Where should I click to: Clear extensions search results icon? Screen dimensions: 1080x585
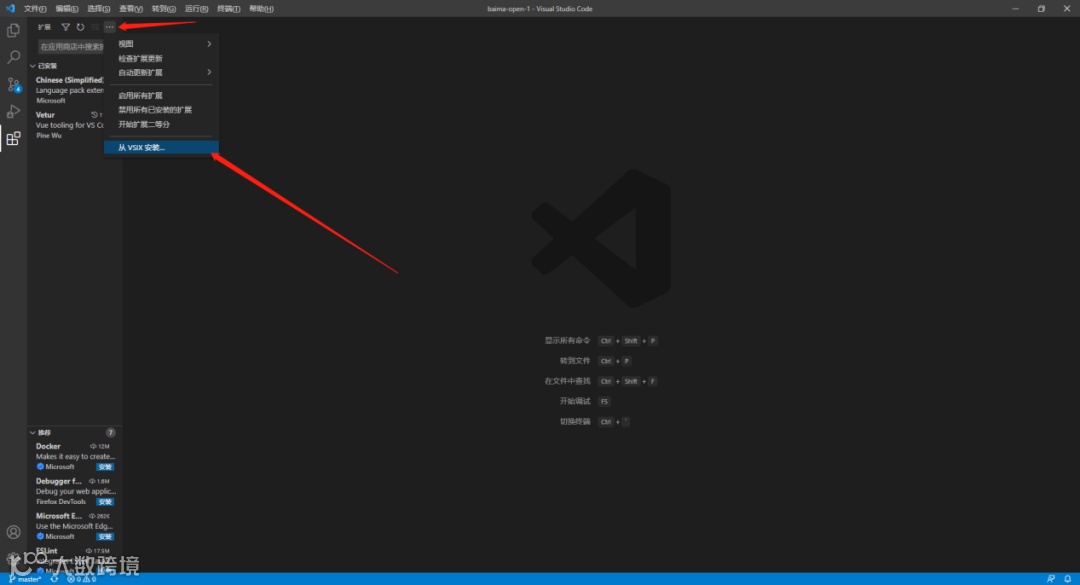point(95,27)
